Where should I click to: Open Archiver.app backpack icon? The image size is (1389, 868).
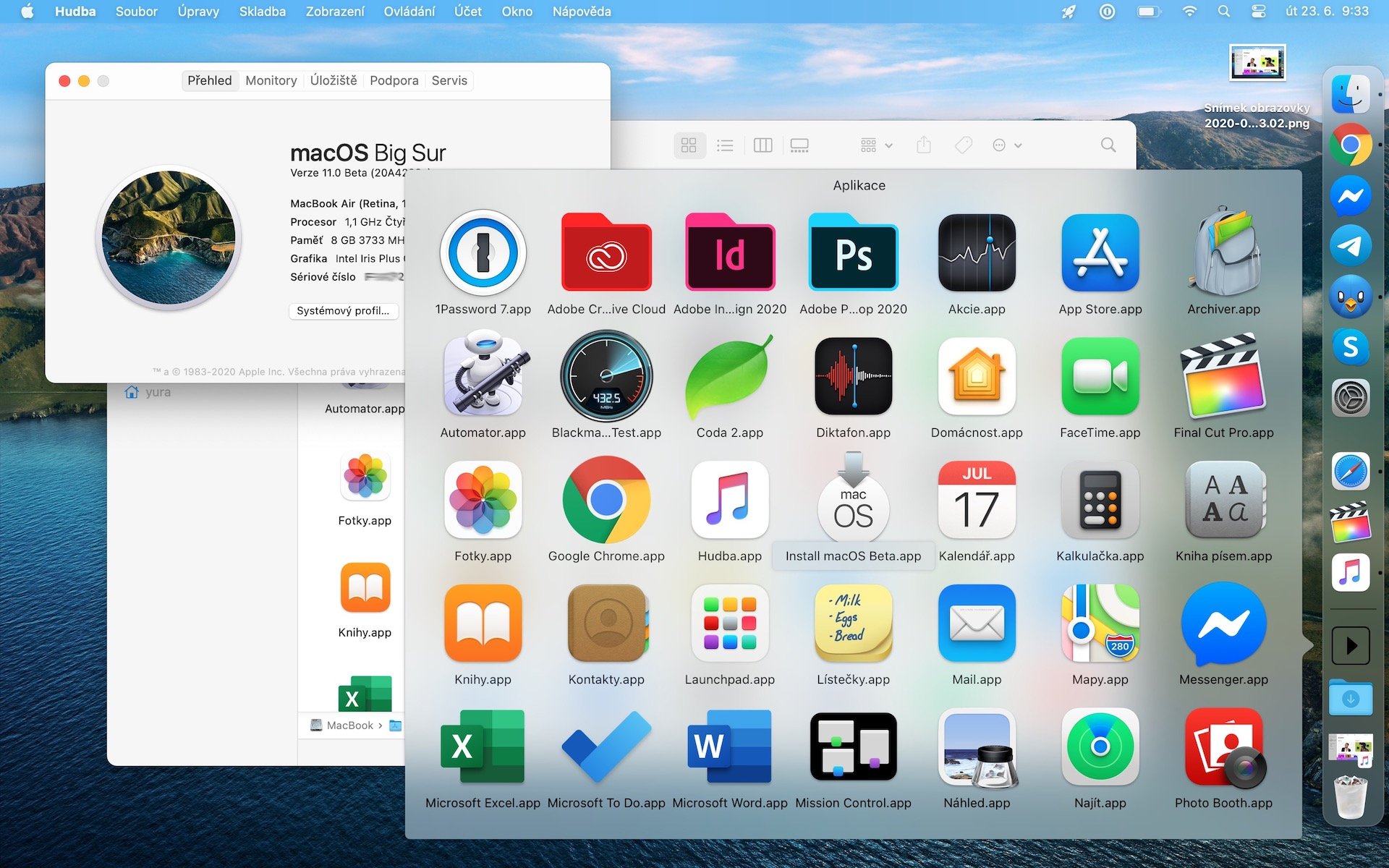[x=1224, y=252]
